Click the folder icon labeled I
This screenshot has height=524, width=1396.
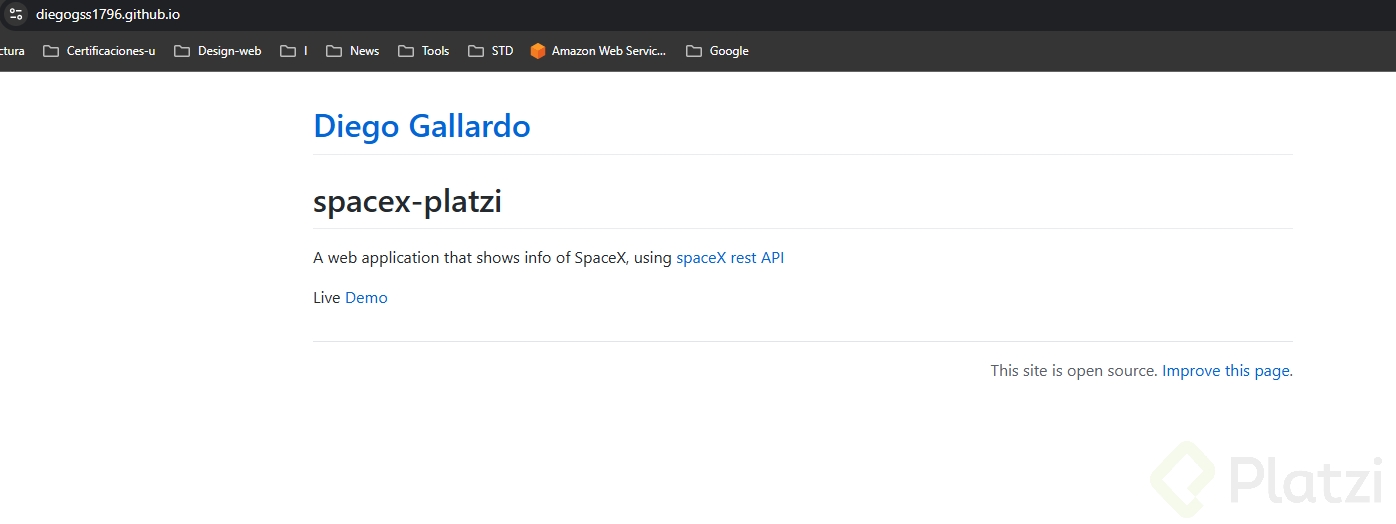click(288, 51)
